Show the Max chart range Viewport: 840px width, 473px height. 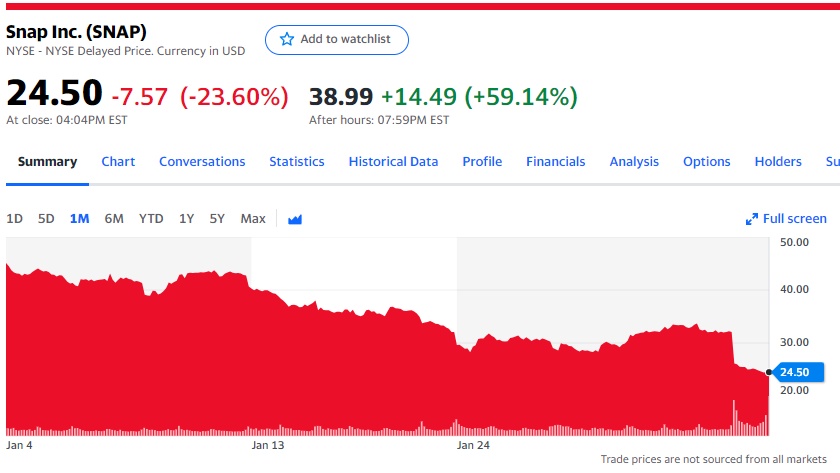pos(253,219)
